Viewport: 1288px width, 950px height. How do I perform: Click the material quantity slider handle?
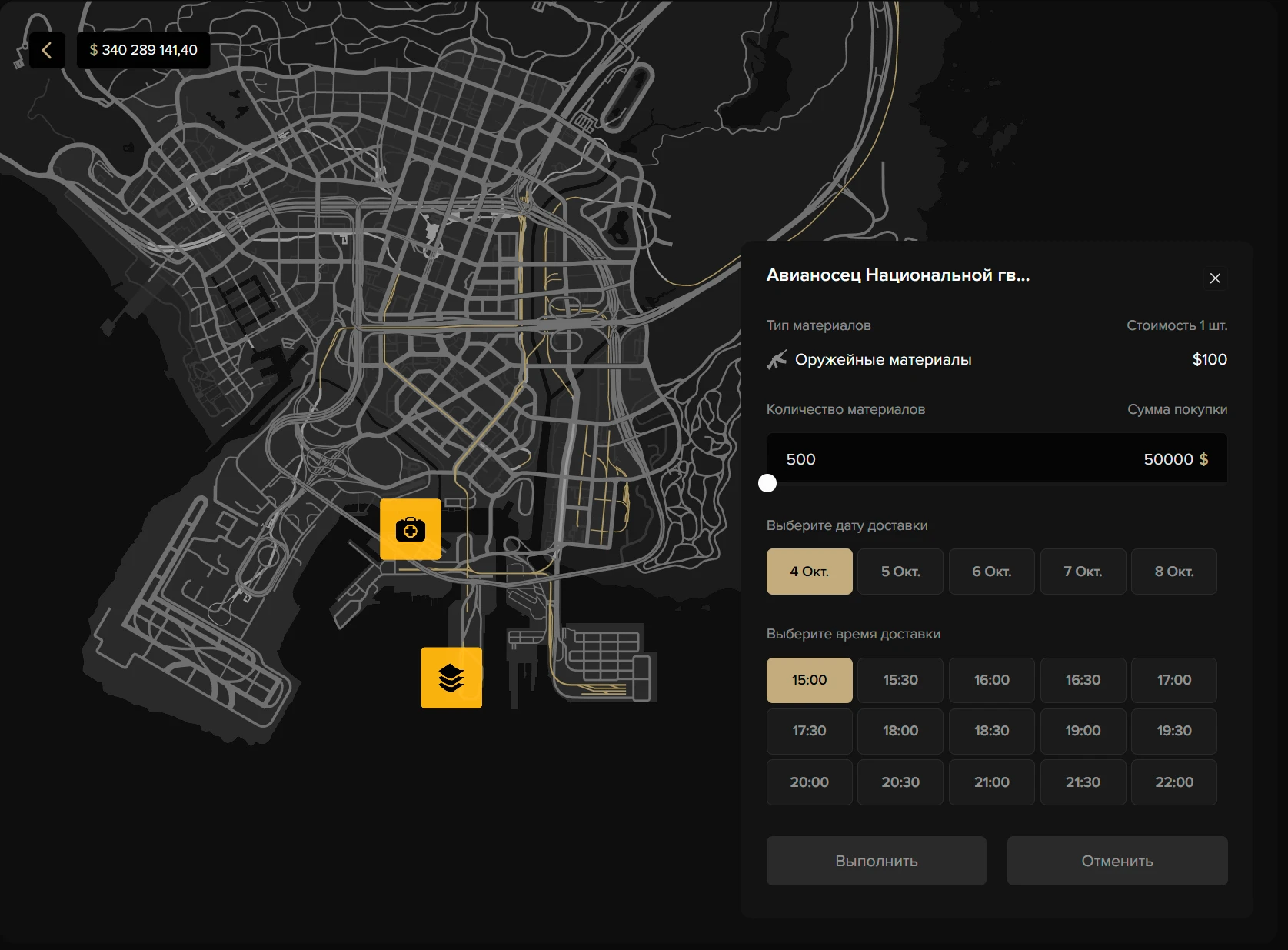tap(767, 483)
